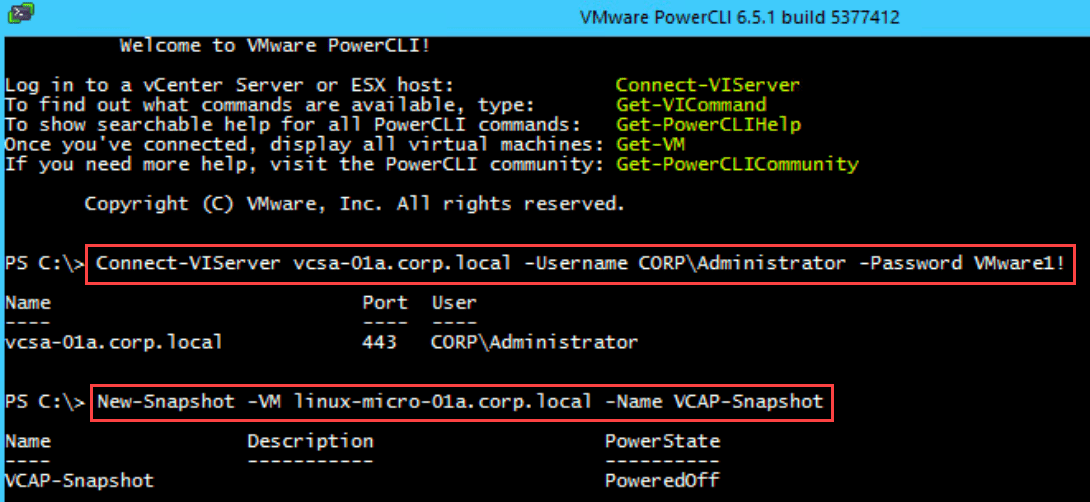
Task: Click the Copyright (C) VMware, Inc. line
Action: tap(355, 204)
